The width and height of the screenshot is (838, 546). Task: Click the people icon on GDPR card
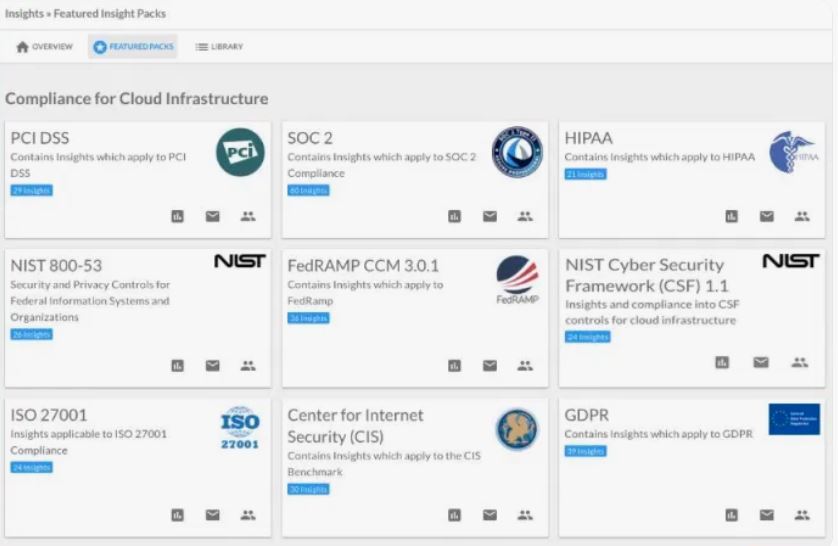coord(802,515)
